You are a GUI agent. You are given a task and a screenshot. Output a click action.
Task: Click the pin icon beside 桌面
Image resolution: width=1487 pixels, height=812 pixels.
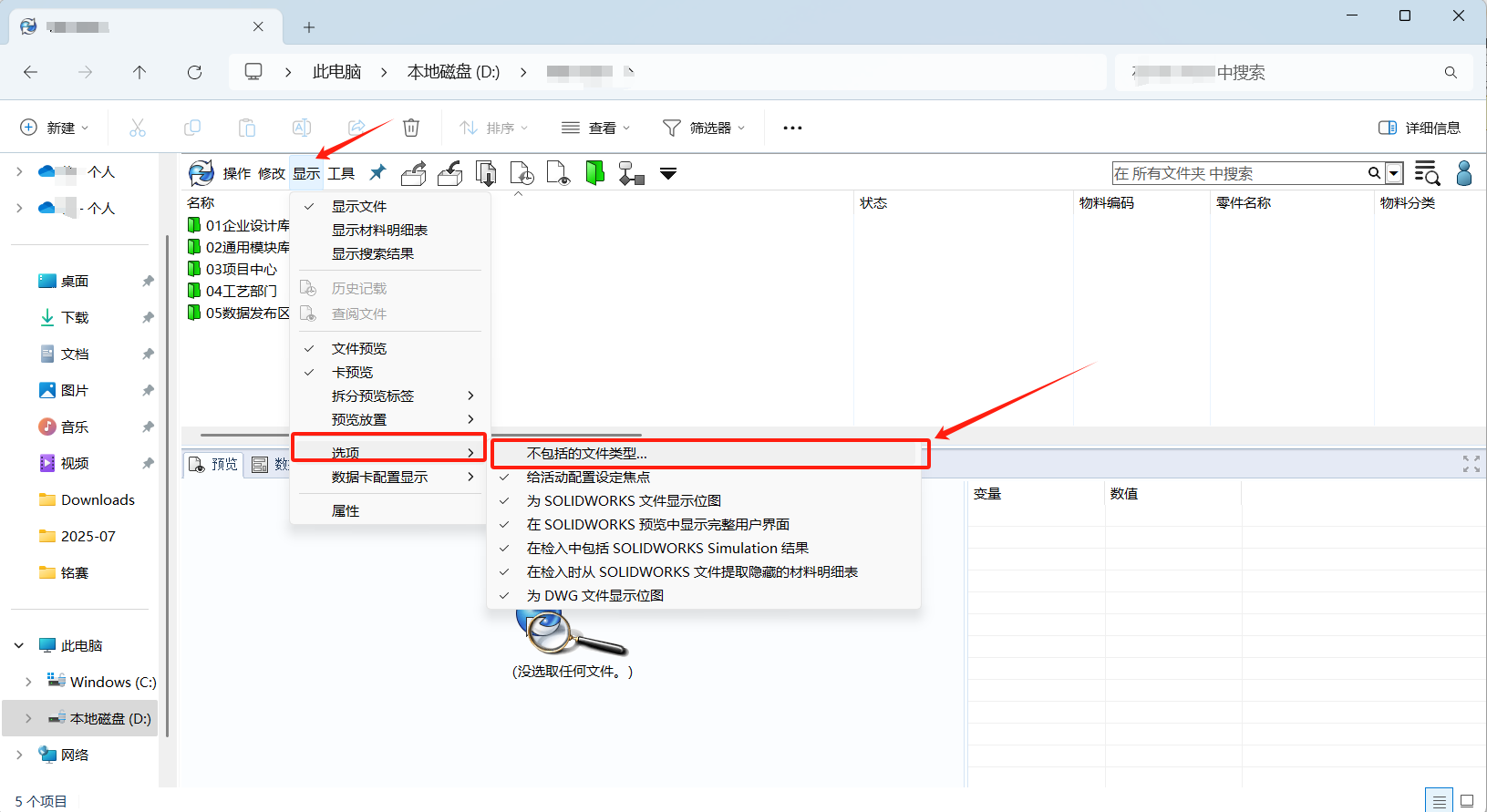(x=148, y=282)
